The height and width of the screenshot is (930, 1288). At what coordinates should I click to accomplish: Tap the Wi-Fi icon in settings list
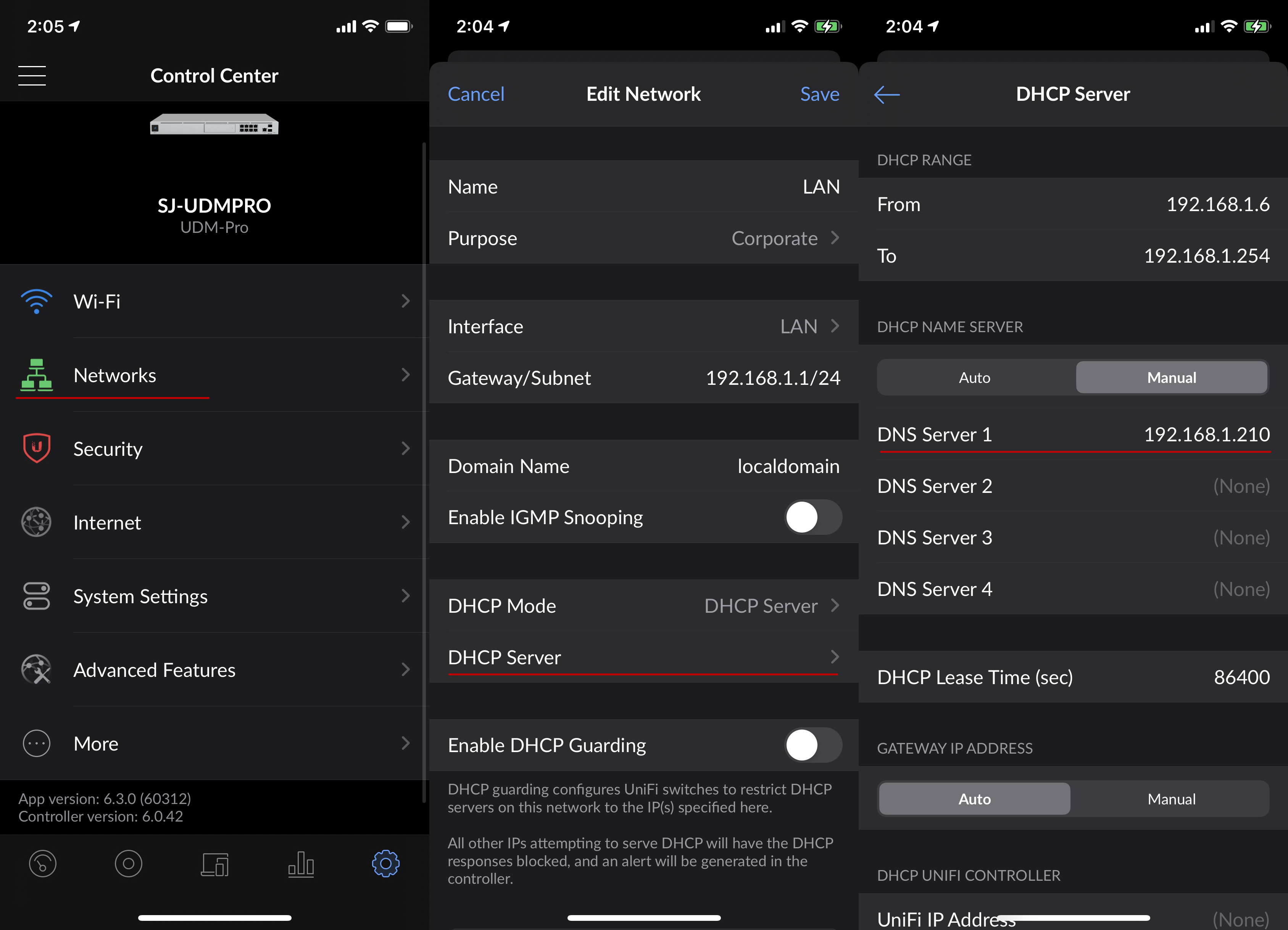(x=36, y=301)
